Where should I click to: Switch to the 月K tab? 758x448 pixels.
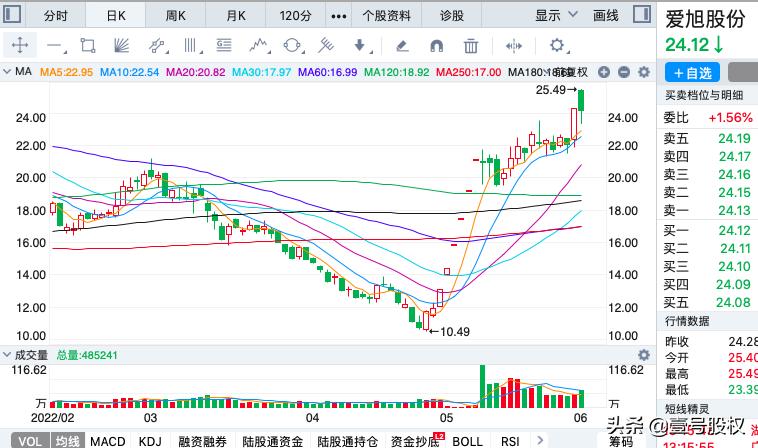pyautogui.click(x=236, y=16)
